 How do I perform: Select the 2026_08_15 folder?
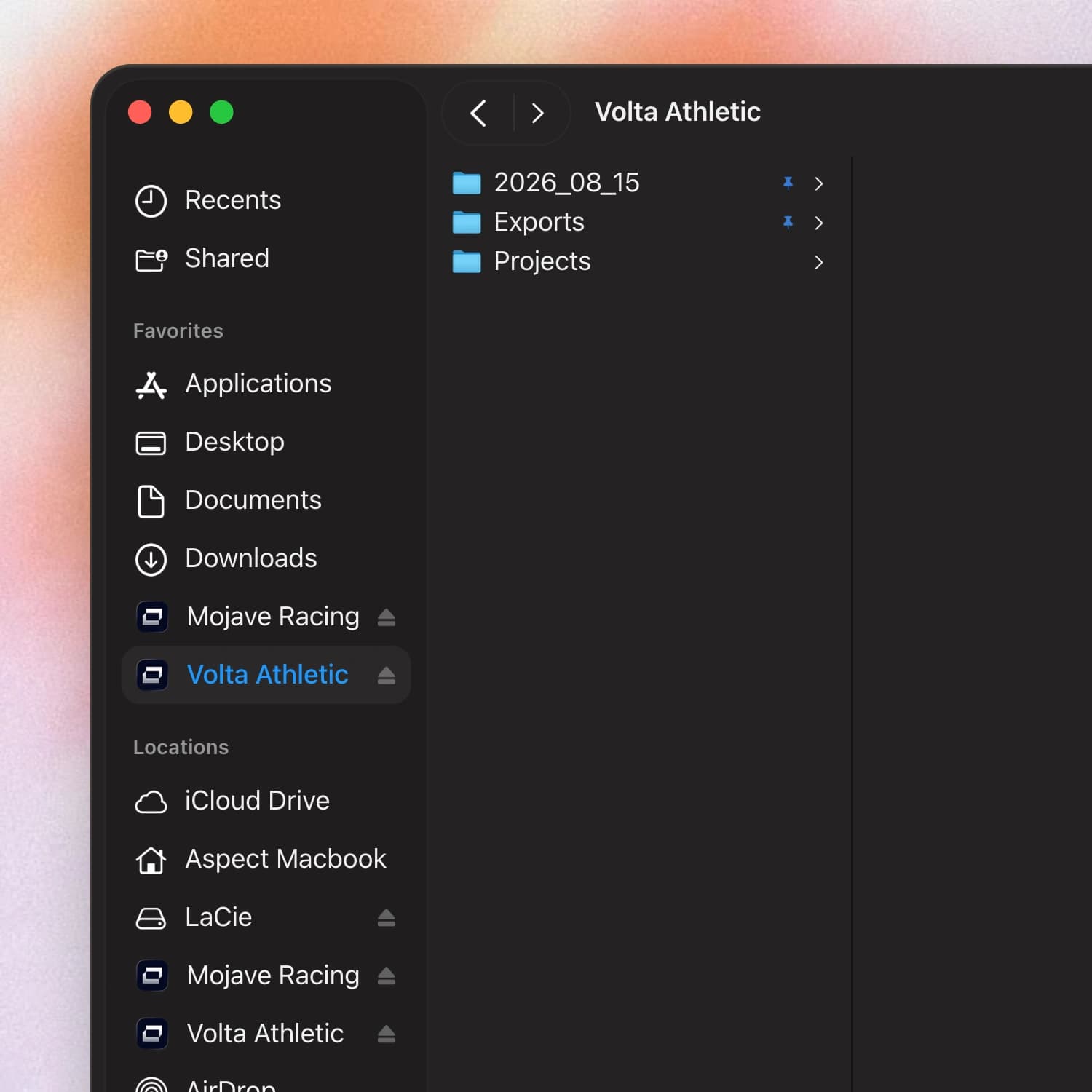click(639, 183)
